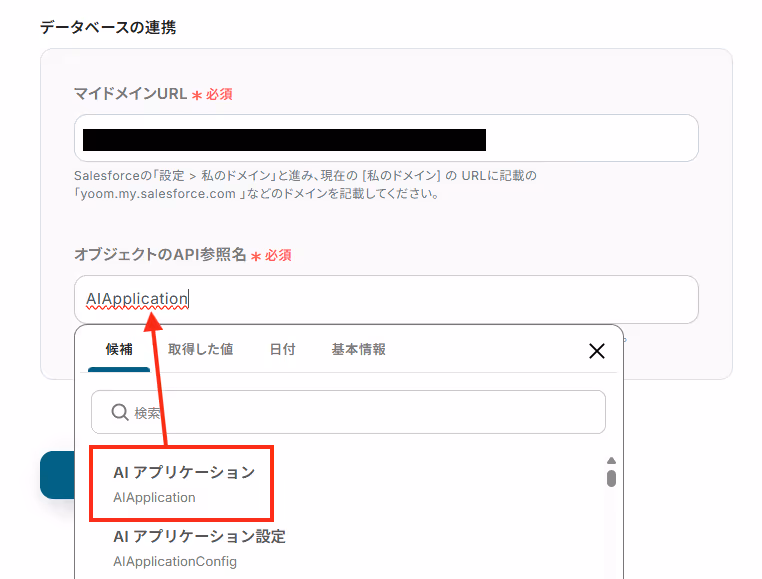Click the scroll up arrow of candidate list
The image size is (762, 579).
tap(611, 460)
